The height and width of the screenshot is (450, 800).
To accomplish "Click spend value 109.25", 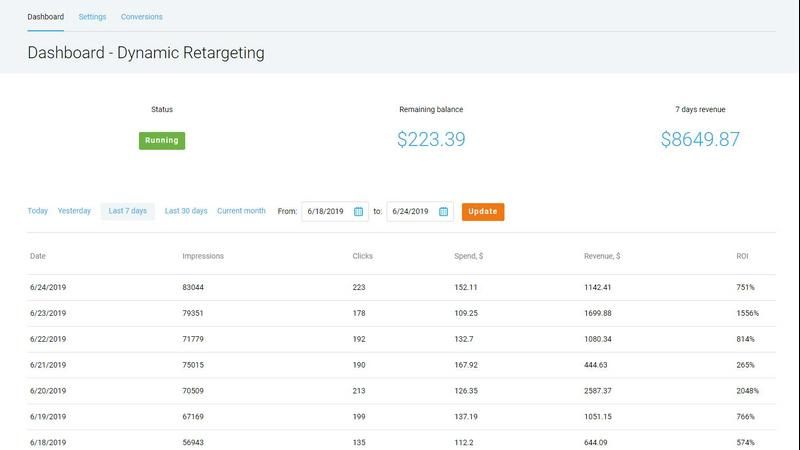I will (x=466, y=313).
